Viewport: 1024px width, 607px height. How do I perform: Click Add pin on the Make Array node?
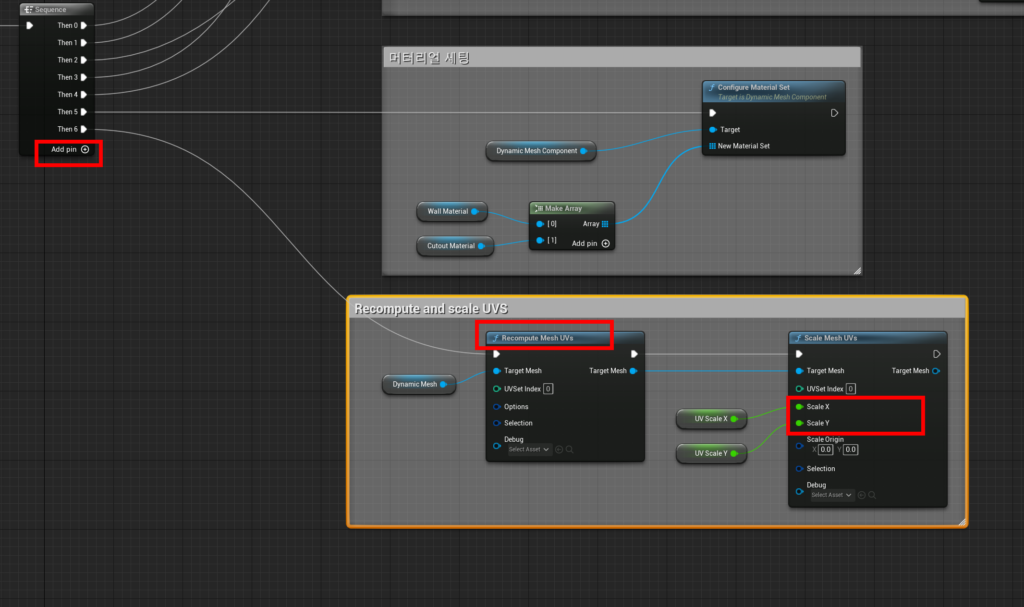coord(591,243)
